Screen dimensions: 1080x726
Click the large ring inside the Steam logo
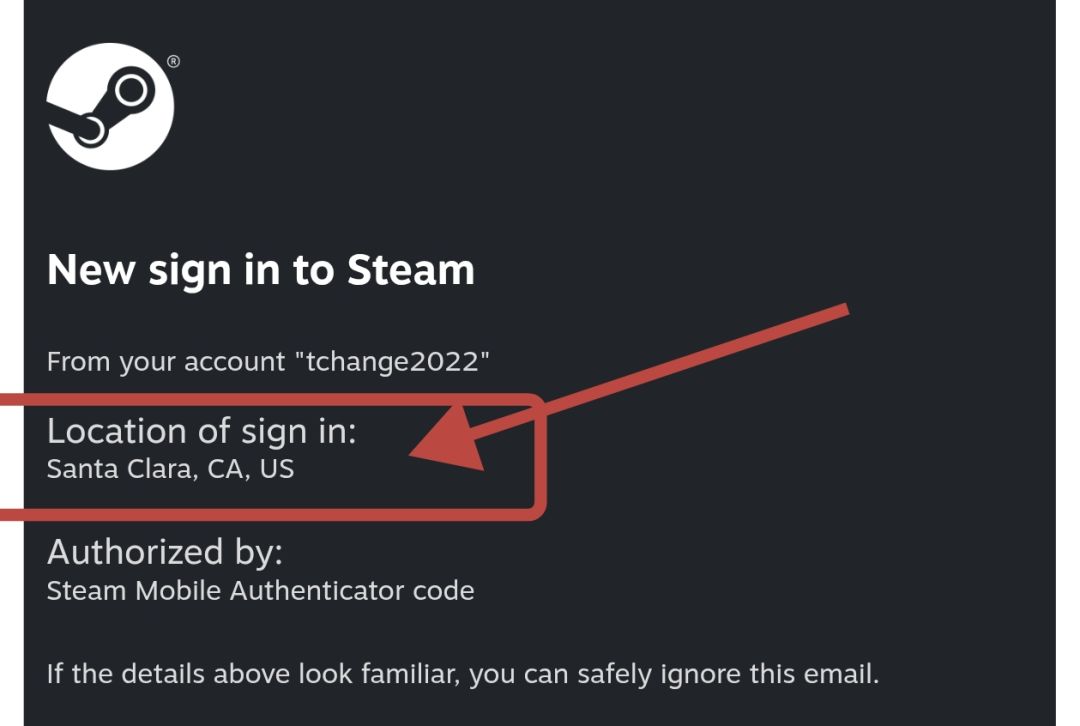click(131, 90)
